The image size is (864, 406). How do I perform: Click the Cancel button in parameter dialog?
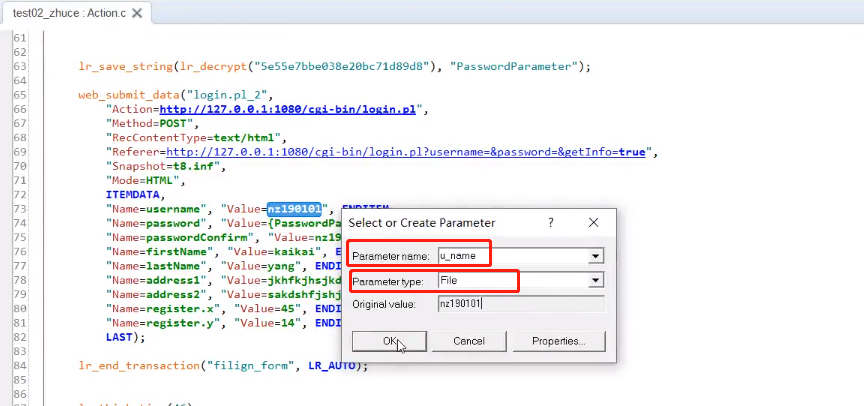(x=469, y=341)
